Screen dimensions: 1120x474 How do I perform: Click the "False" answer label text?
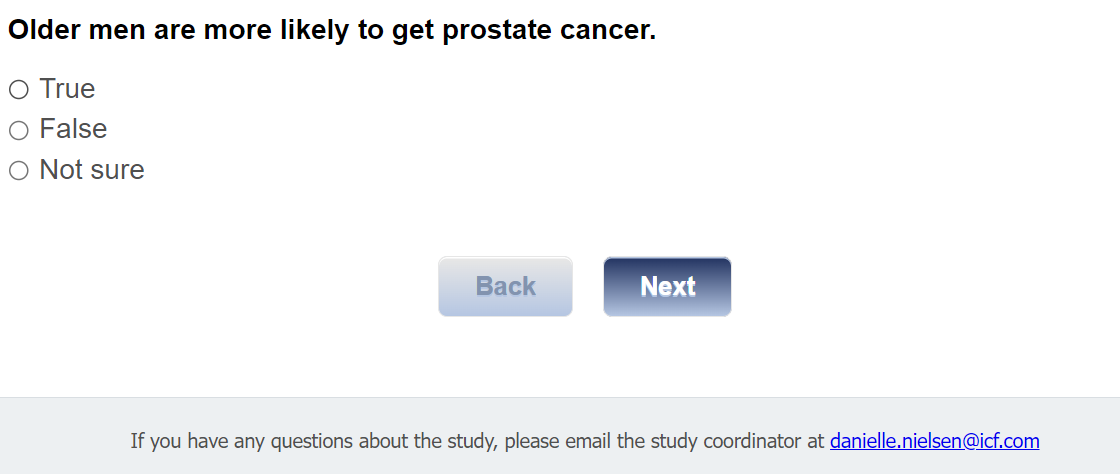(x=73, y=129)
